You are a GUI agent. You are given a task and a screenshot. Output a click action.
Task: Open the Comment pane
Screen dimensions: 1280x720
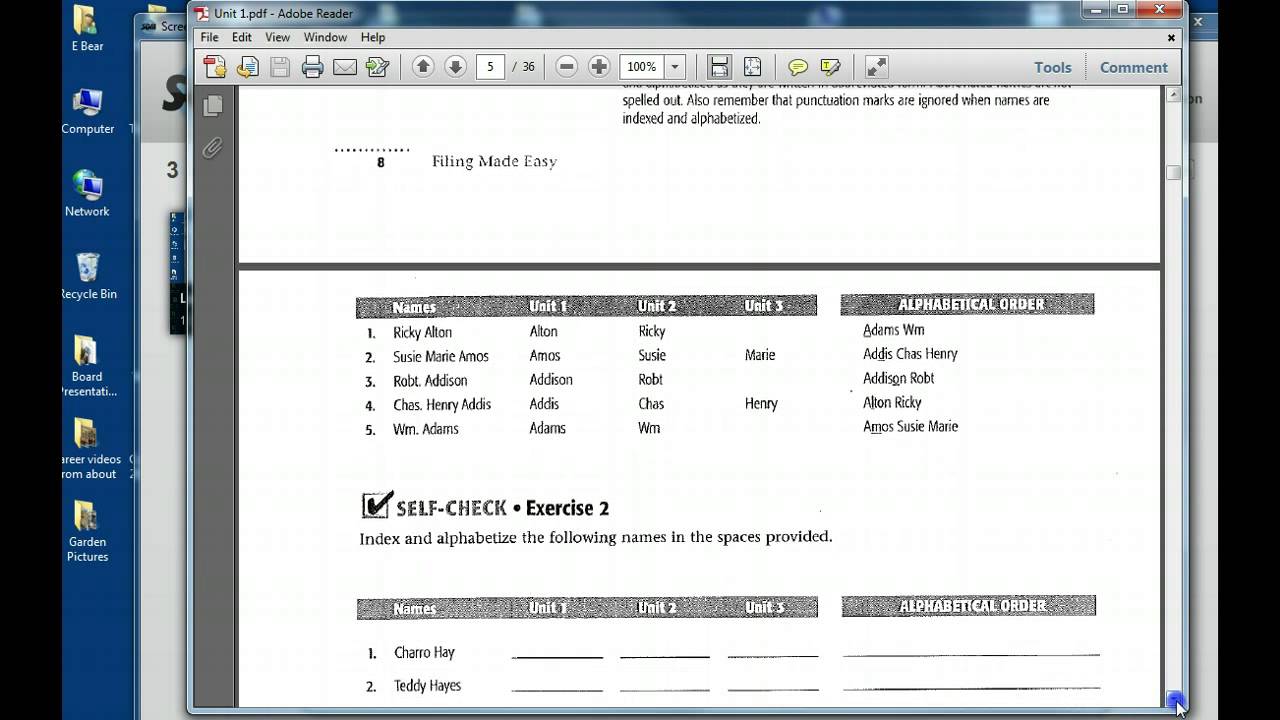[x=1134, y=67]
